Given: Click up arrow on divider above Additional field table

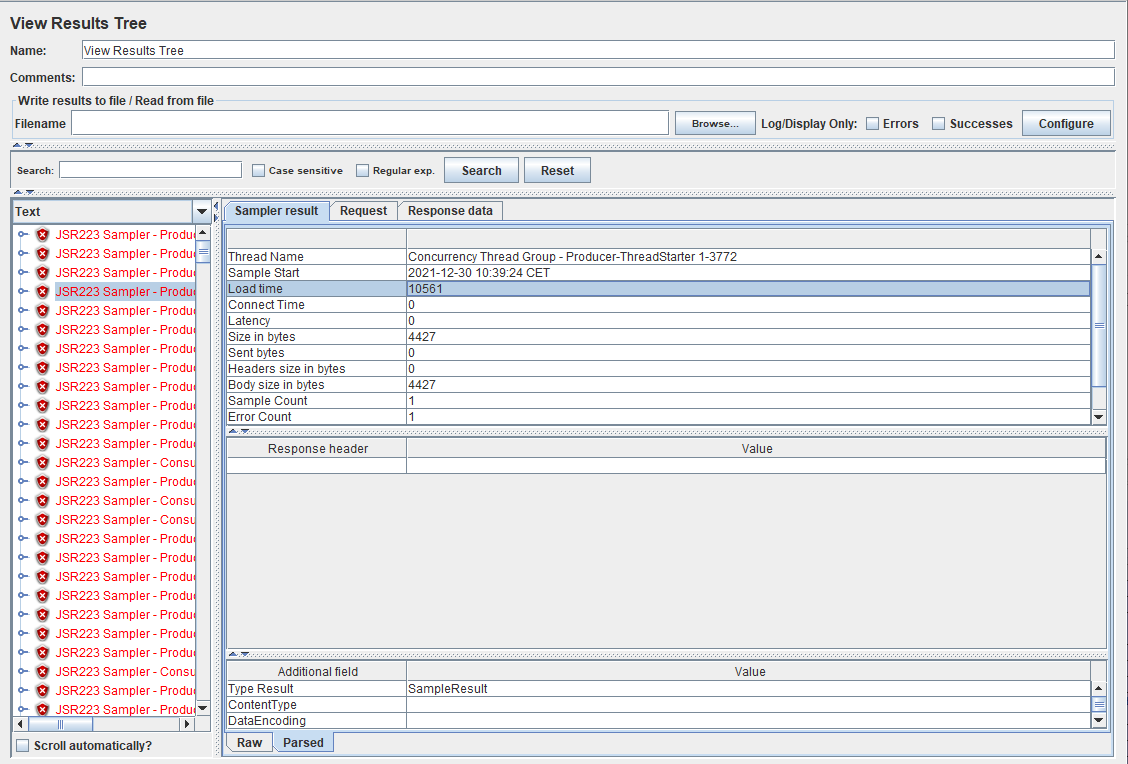Looking at the screenshot, I should pyautogui.click(x=233, y=654).
